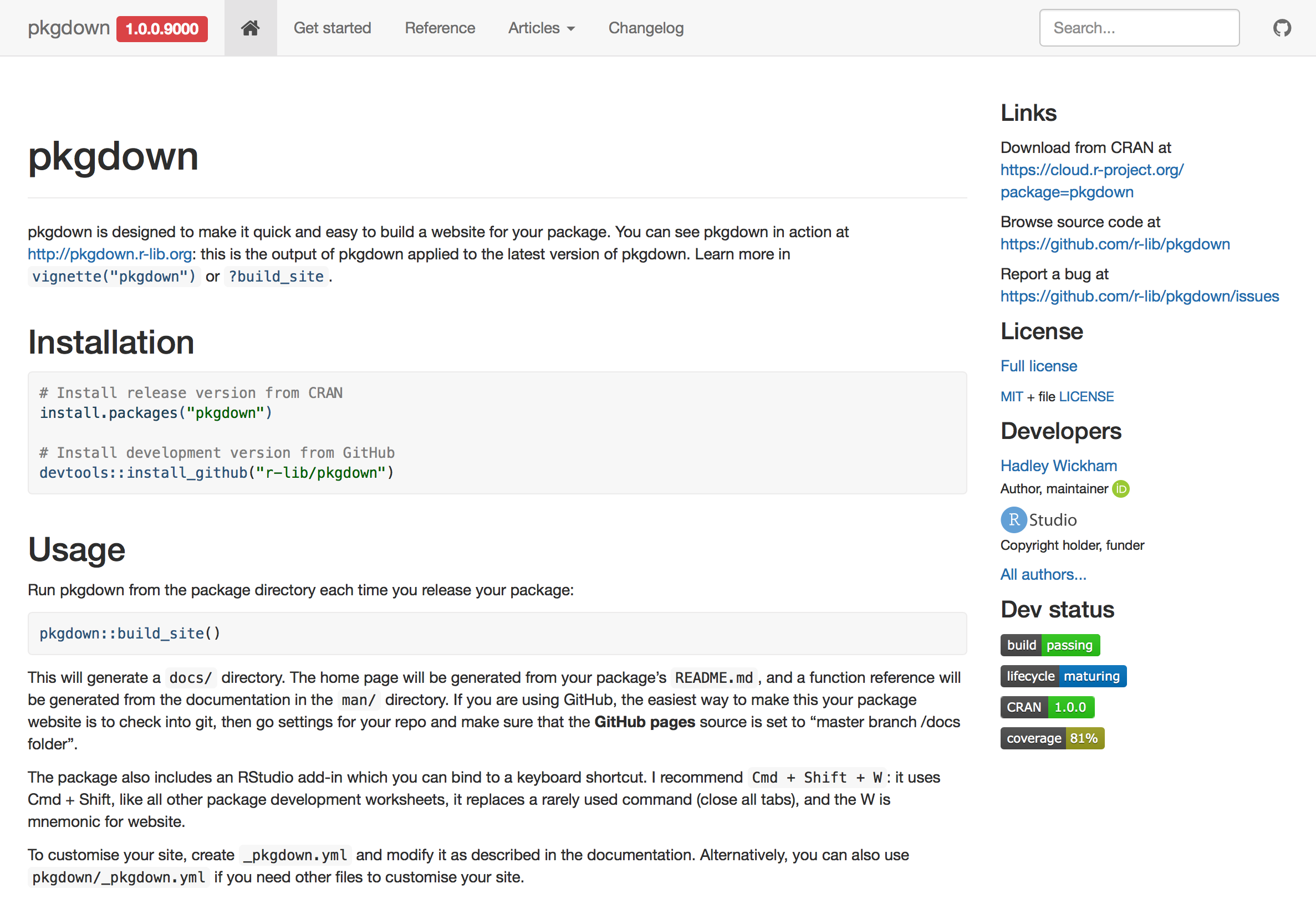
Task: Open the Full license link
Action: pos(1039,366)
